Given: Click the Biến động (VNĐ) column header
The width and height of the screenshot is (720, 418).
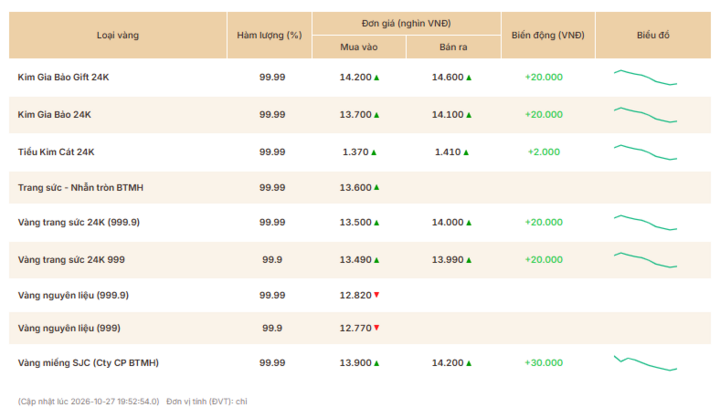Looking at the screenshot, I should coord(548,35).
